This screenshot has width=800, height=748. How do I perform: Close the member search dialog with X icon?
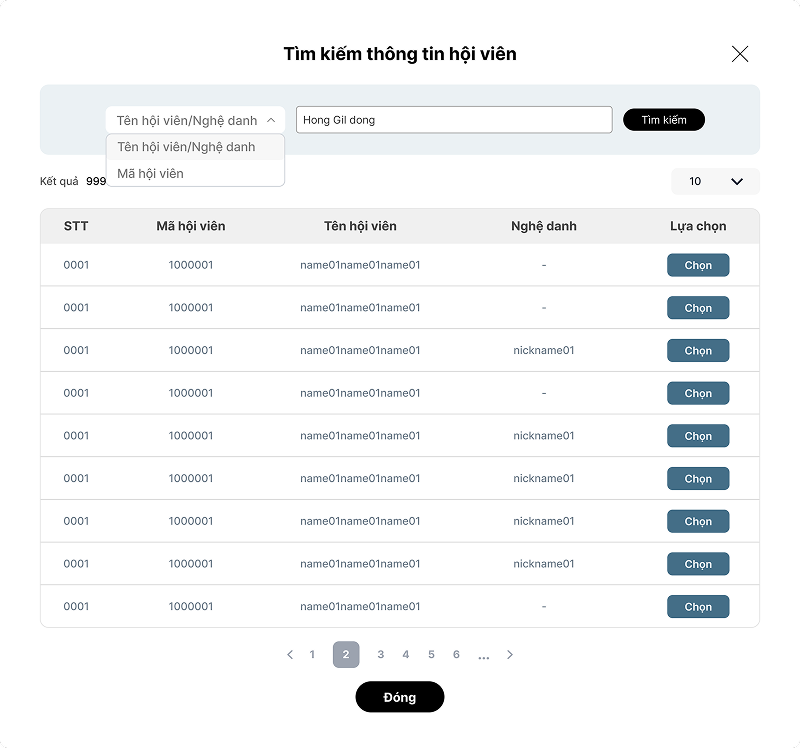(740, 54)
